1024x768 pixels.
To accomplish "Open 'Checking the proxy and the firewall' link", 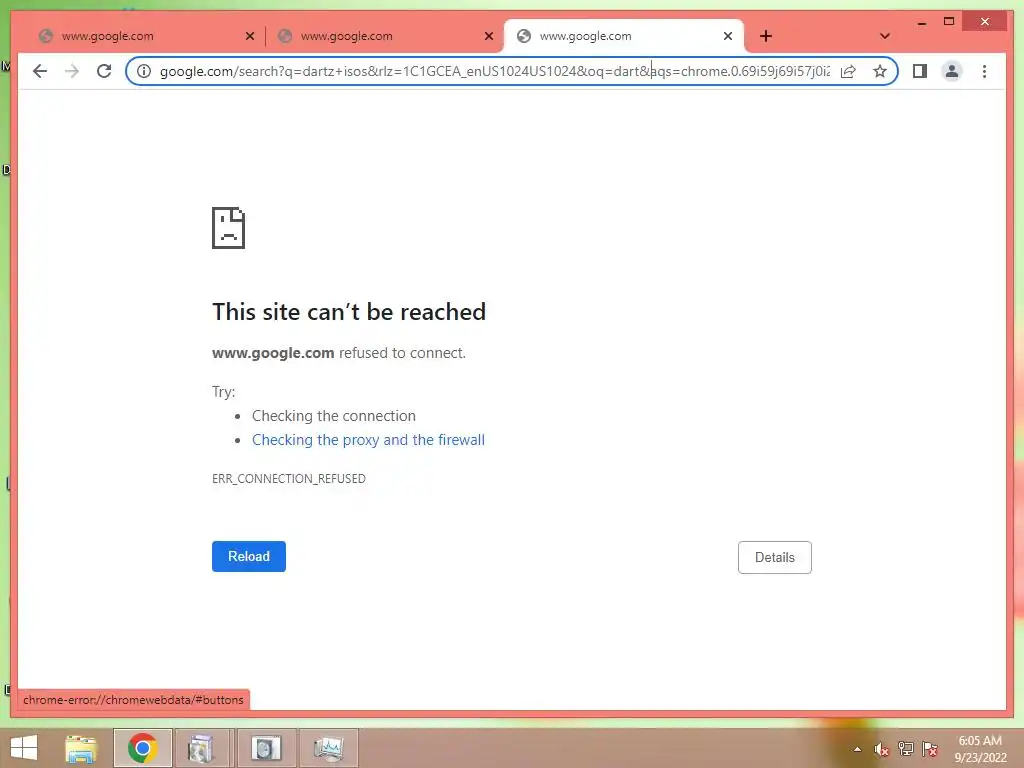I will (x=368, y=440).
